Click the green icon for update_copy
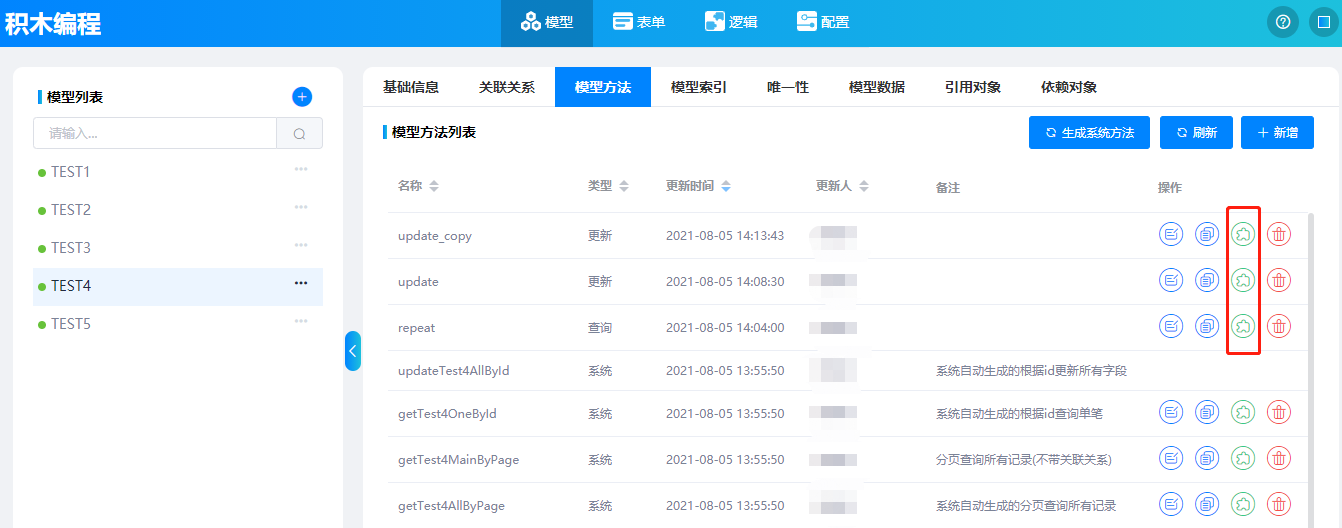Image resolution: width=1342 pixels, height=528 pixels. click(x=1243, y=234)
